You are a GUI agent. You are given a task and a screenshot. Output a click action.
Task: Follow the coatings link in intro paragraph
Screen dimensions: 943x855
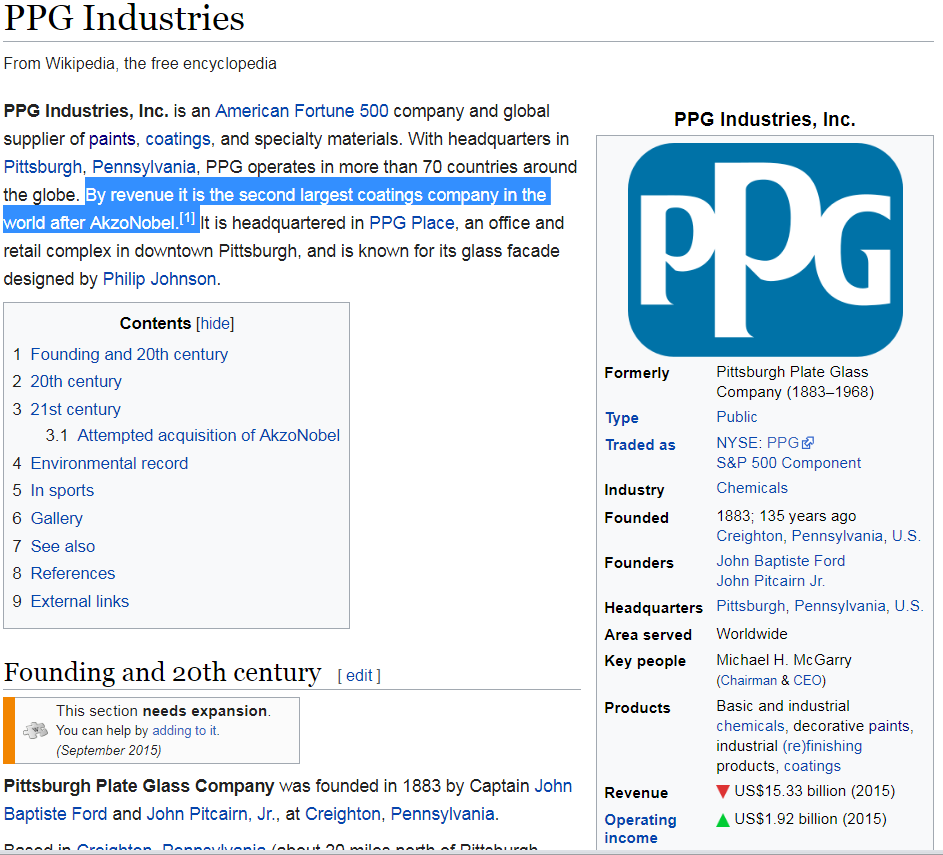click(178, 139)
